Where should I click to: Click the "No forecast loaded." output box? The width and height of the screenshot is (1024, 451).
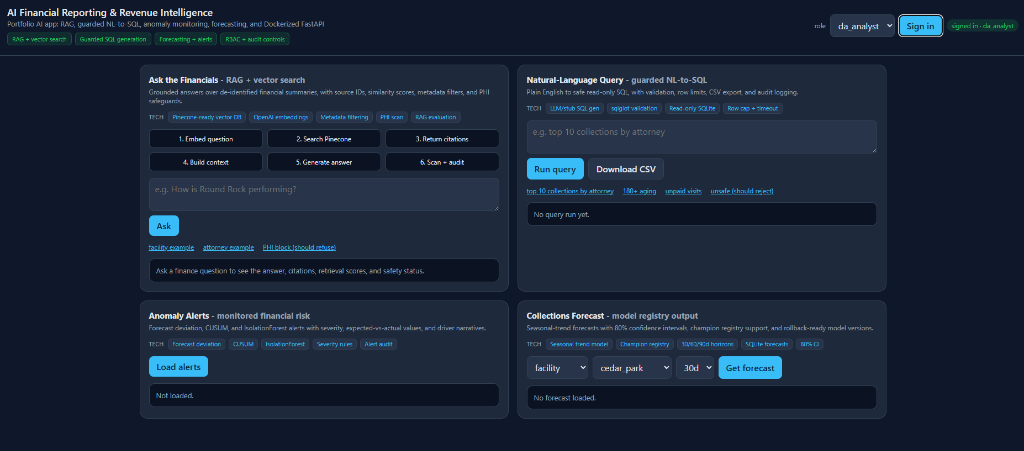pyautogui.click(x=701, y=397)
